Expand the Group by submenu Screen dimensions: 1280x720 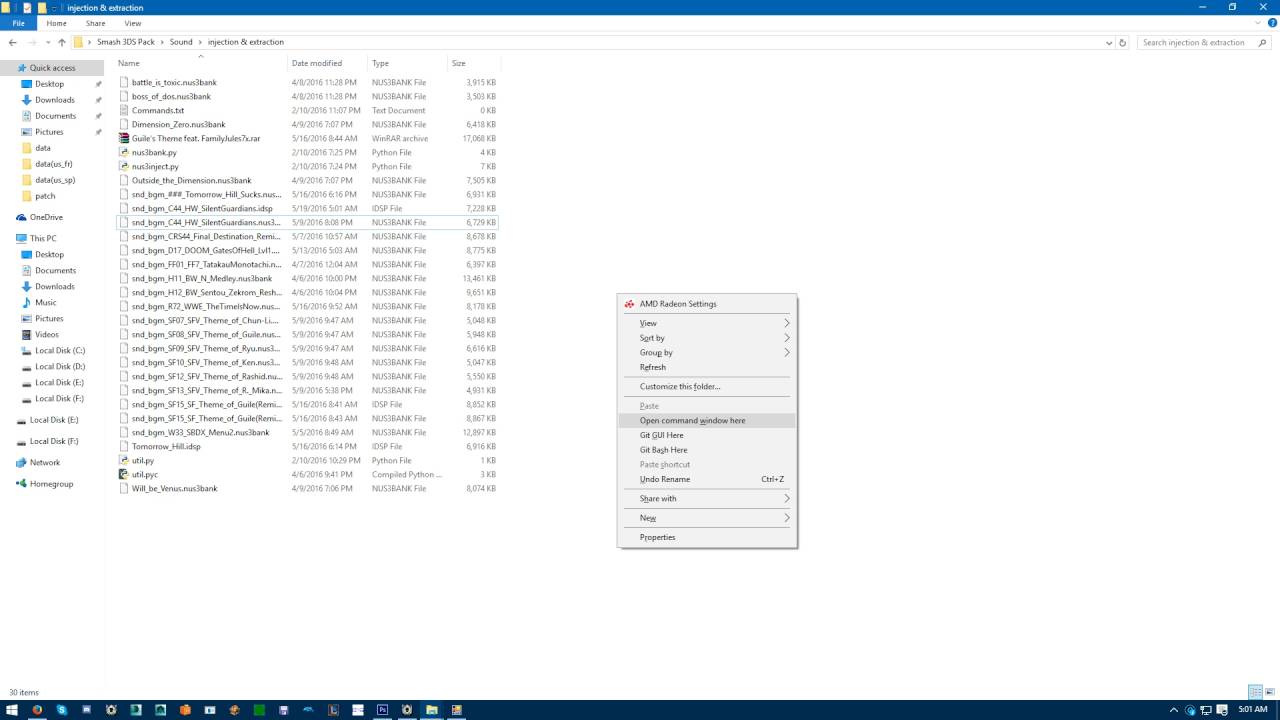(x=707, y=352)
